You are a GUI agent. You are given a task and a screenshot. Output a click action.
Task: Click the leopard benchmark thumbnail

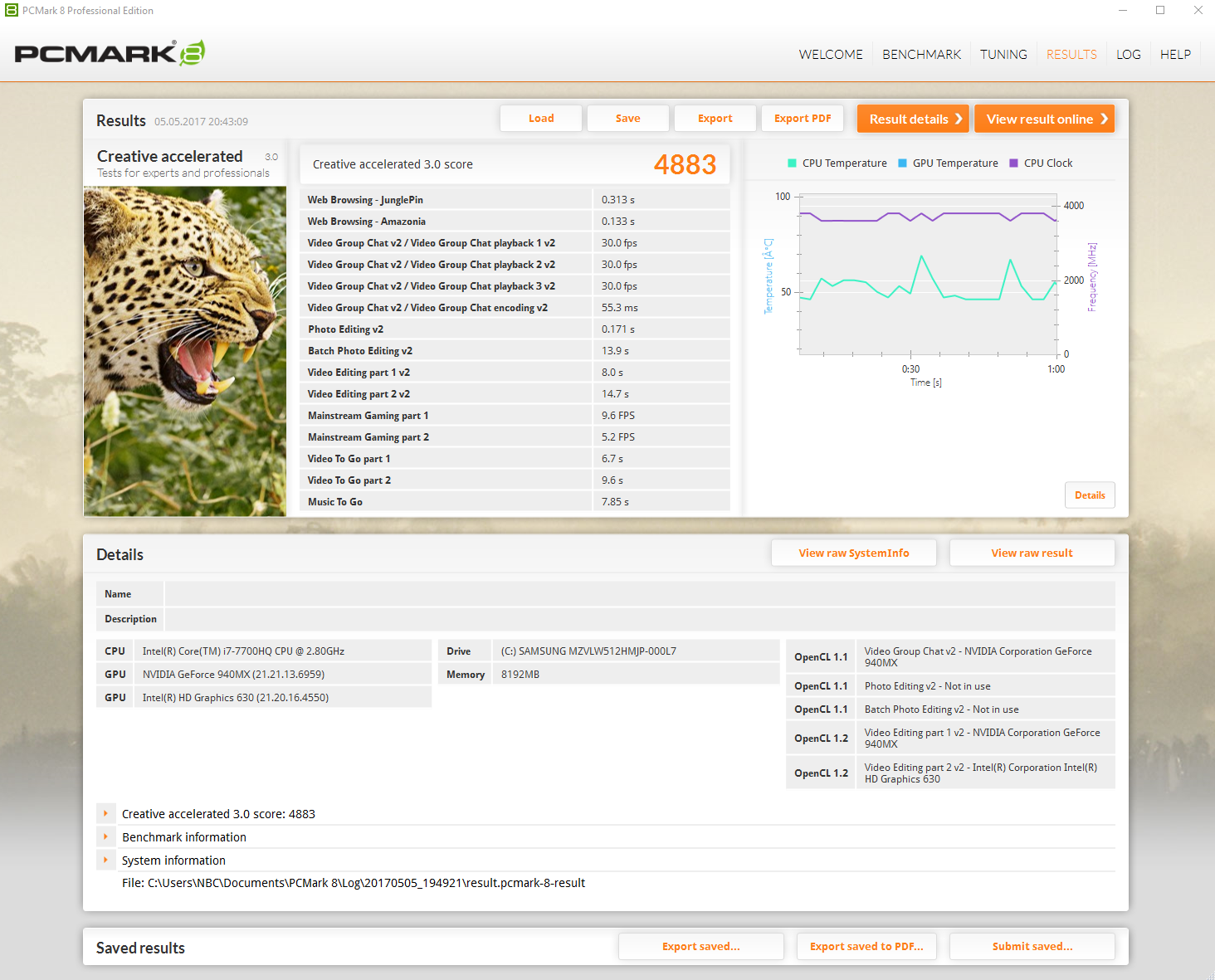coord(185,352)
